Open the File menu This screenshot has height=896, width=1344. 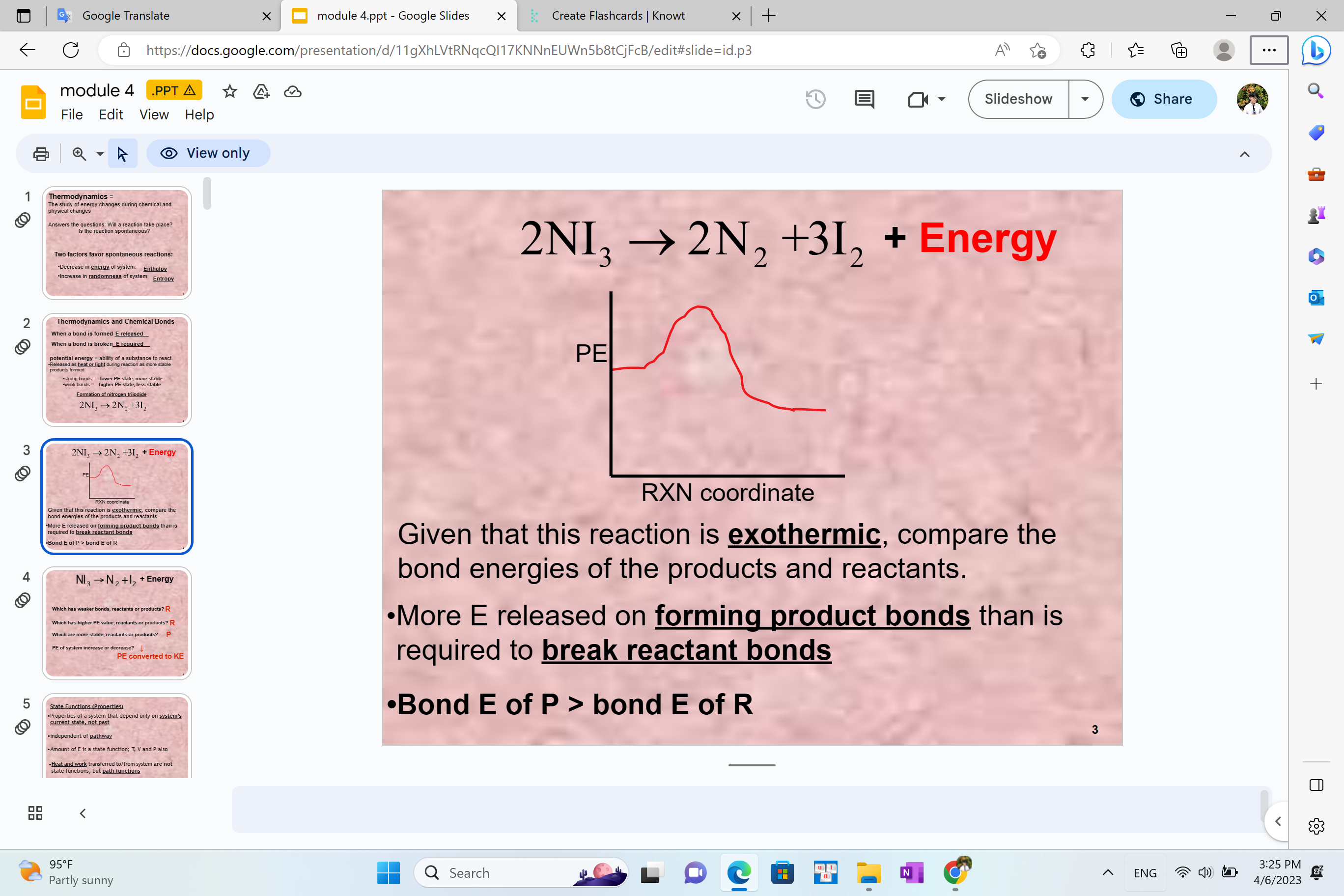pos(71,115)
